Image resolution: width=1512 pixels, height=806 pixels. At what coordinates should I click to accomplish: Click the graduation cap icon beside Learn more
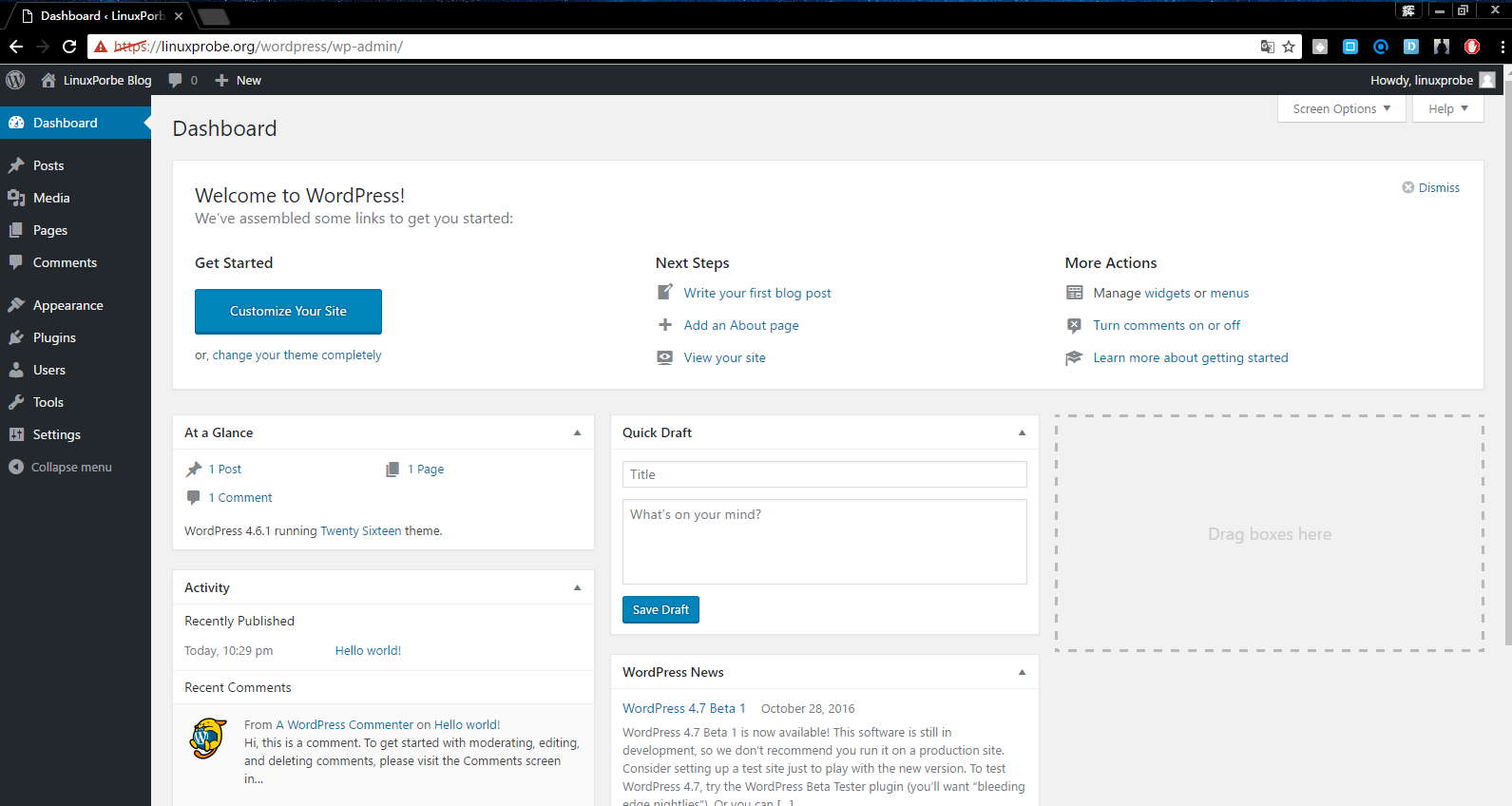[1075, 357]
